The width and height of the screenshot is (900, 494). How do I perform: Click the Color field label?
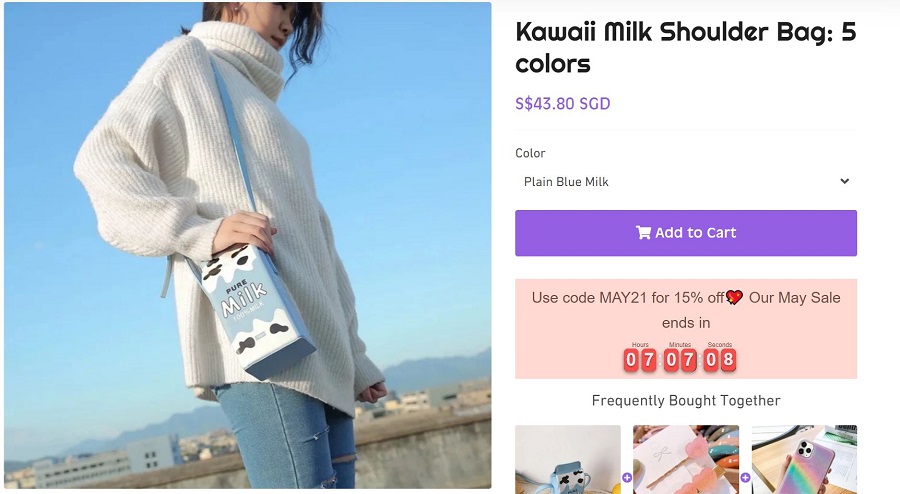530,153
